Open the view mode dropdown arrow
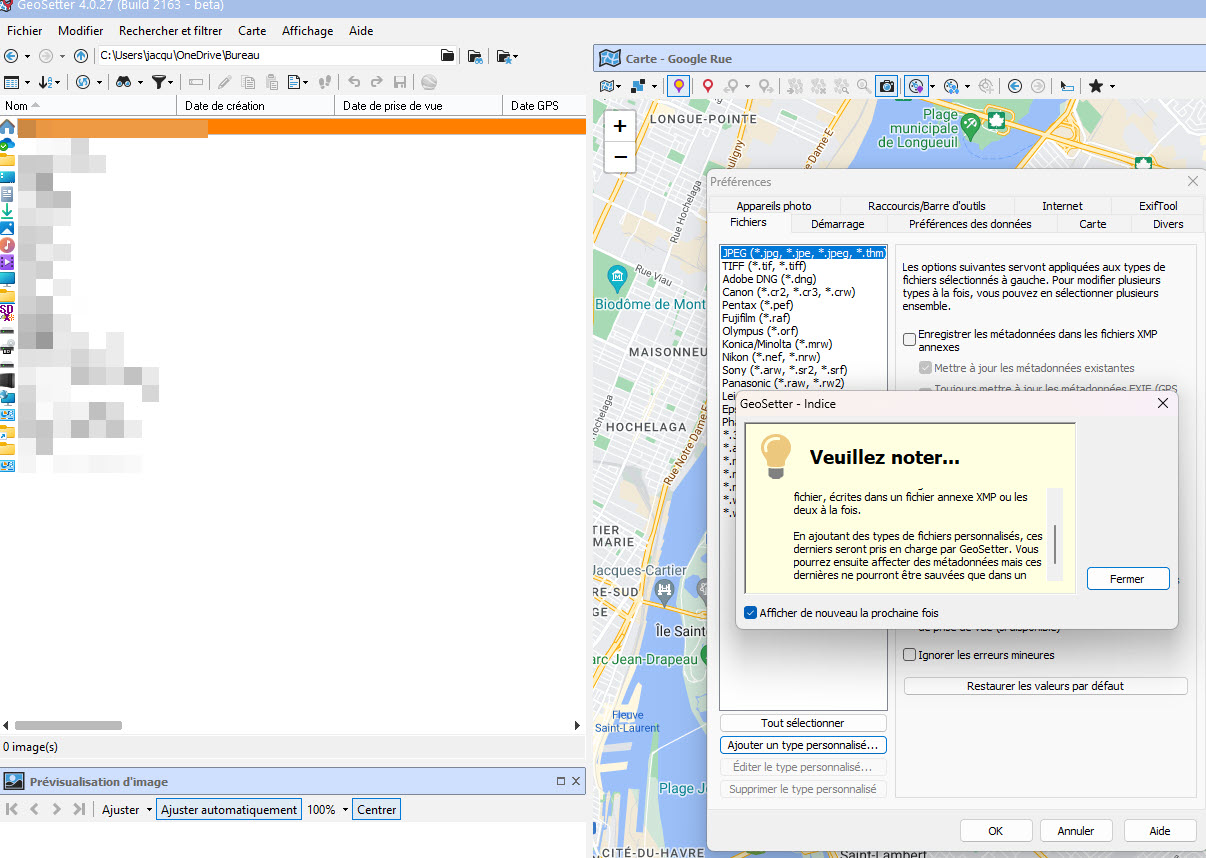This screenshot has height=858, width=1206. [27, 82]
